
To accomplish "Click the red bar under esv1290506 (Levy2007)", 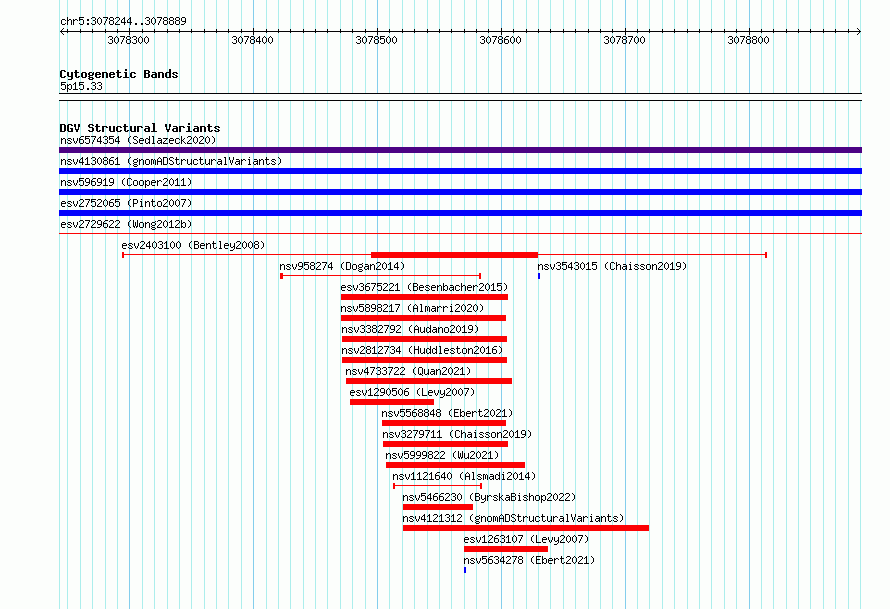I will point(392,402).
